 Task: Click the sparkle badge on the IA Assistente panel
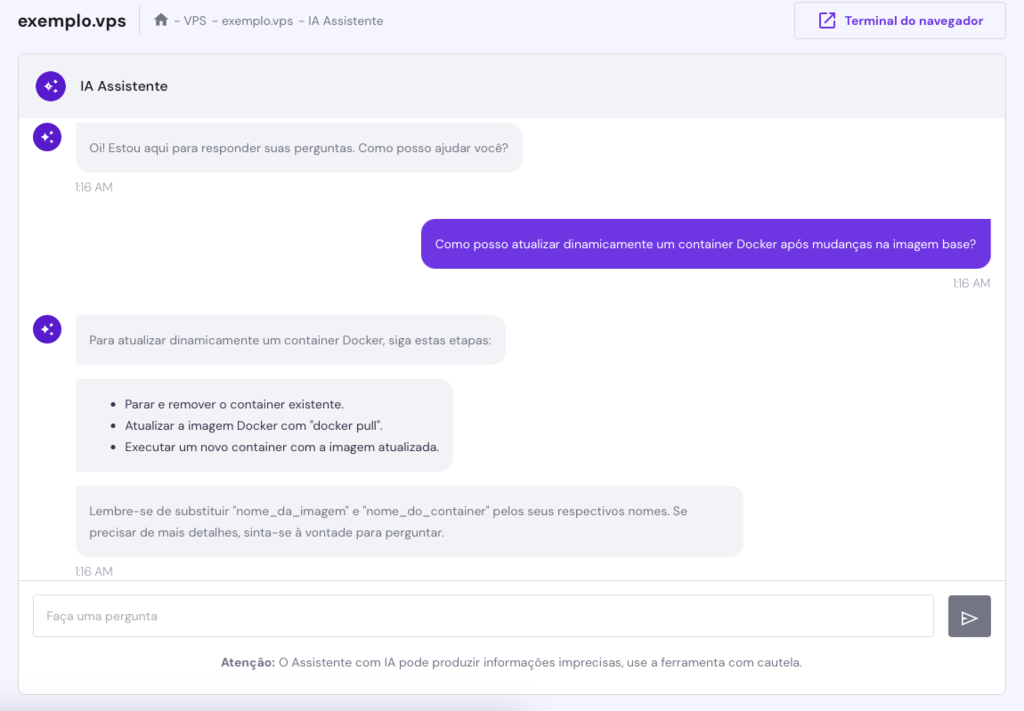point(50,86)
